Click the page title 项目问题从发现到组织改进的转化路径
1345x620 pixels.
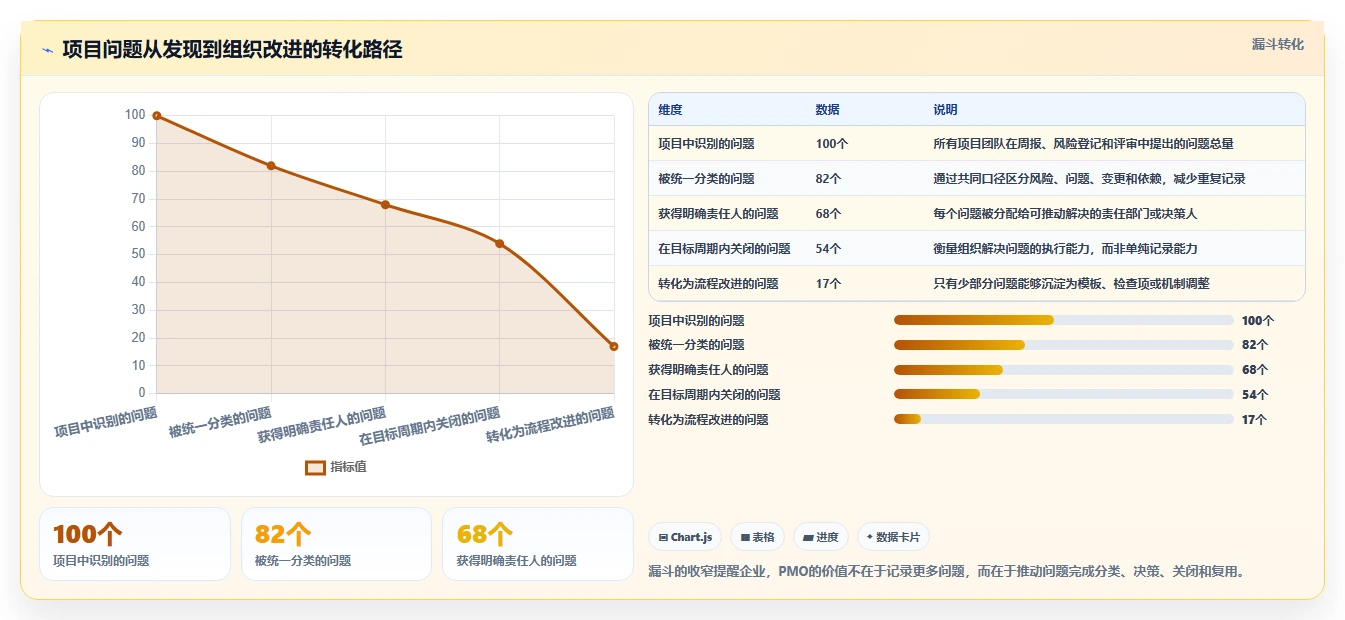(232, 50)
